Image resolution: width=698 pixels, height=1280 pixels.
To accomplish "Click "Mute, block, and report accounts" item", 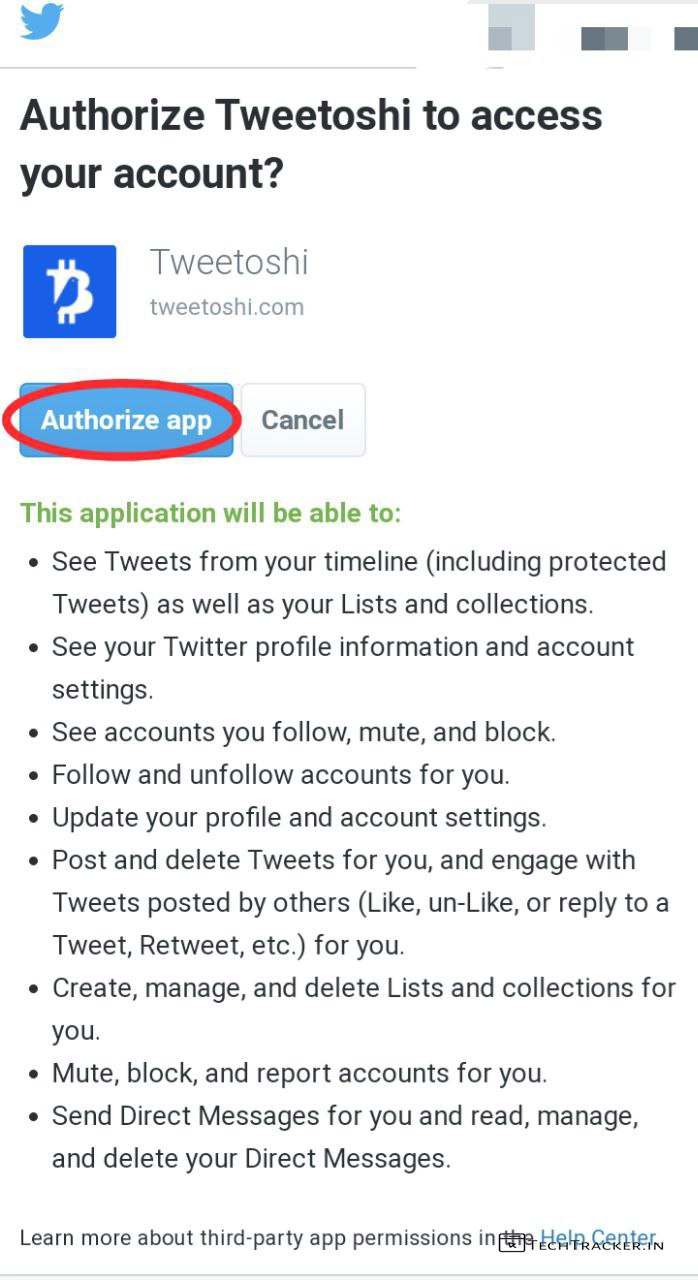I will [x=299, y=1073].
